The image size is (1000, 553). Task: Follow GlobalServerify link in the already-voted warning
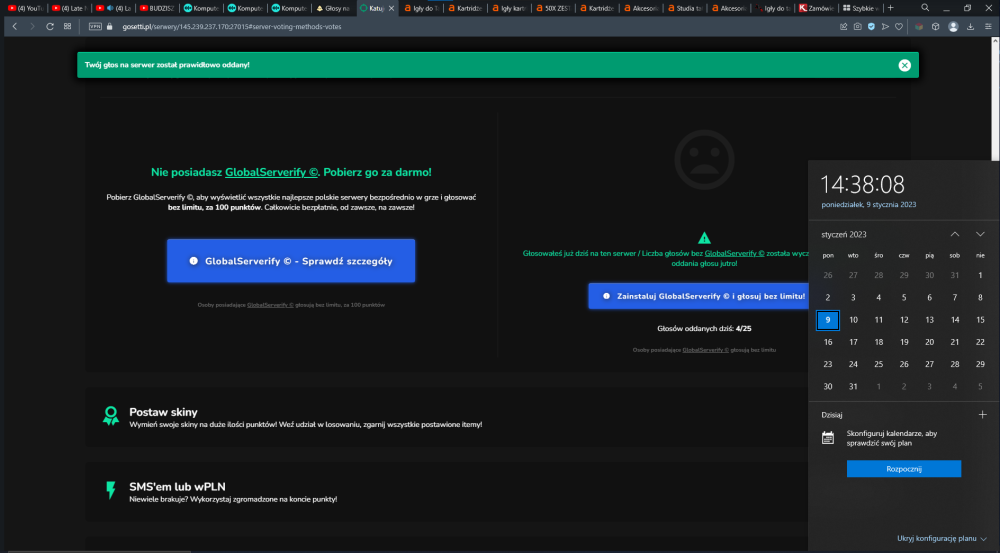pos(734,253)
